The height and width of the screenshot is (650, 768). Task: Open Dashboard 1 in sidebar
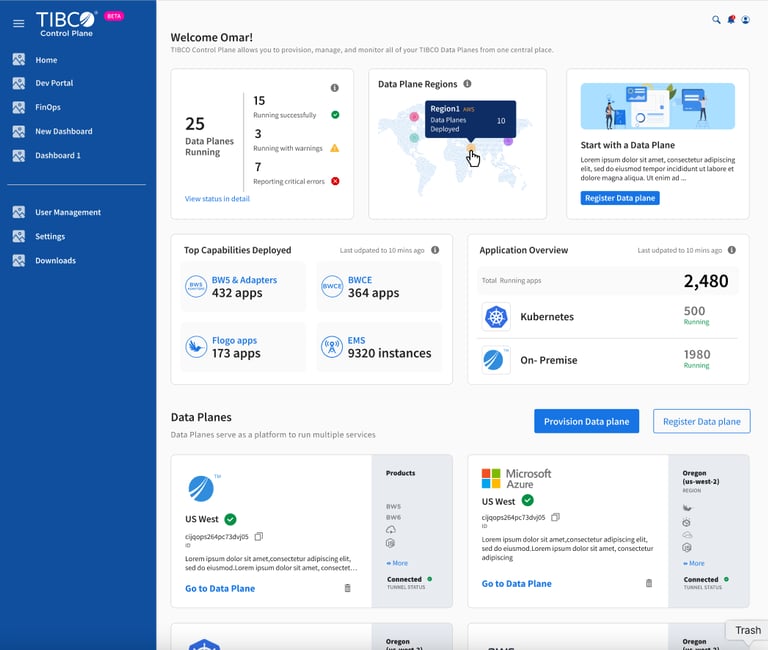[x=58, y=155]
